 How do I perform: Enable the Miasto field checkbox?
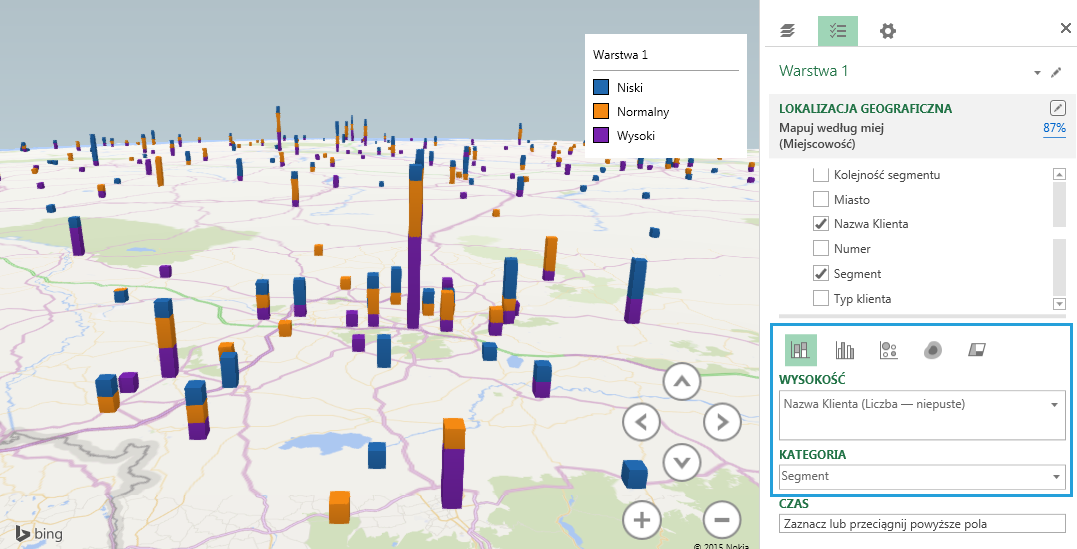(821, 199)
